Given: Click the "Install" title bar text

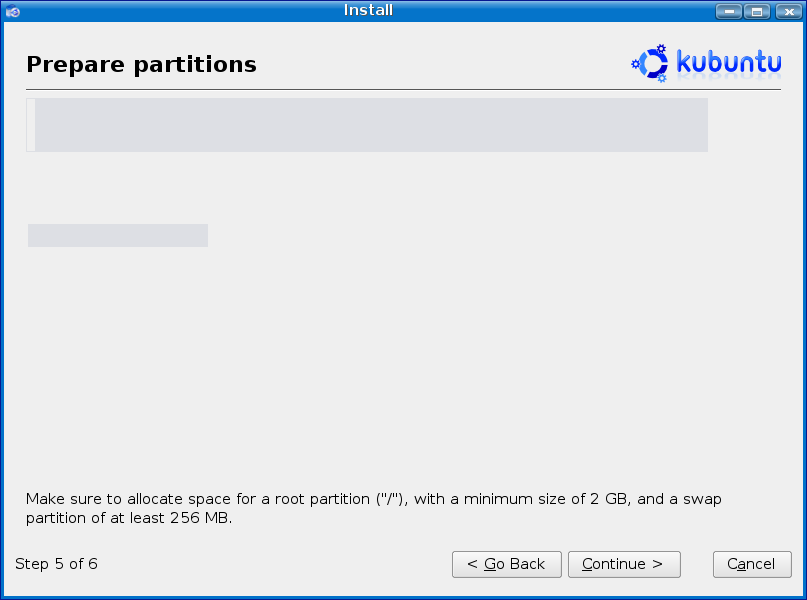Looking at the screenshot, I should point(368,10).
